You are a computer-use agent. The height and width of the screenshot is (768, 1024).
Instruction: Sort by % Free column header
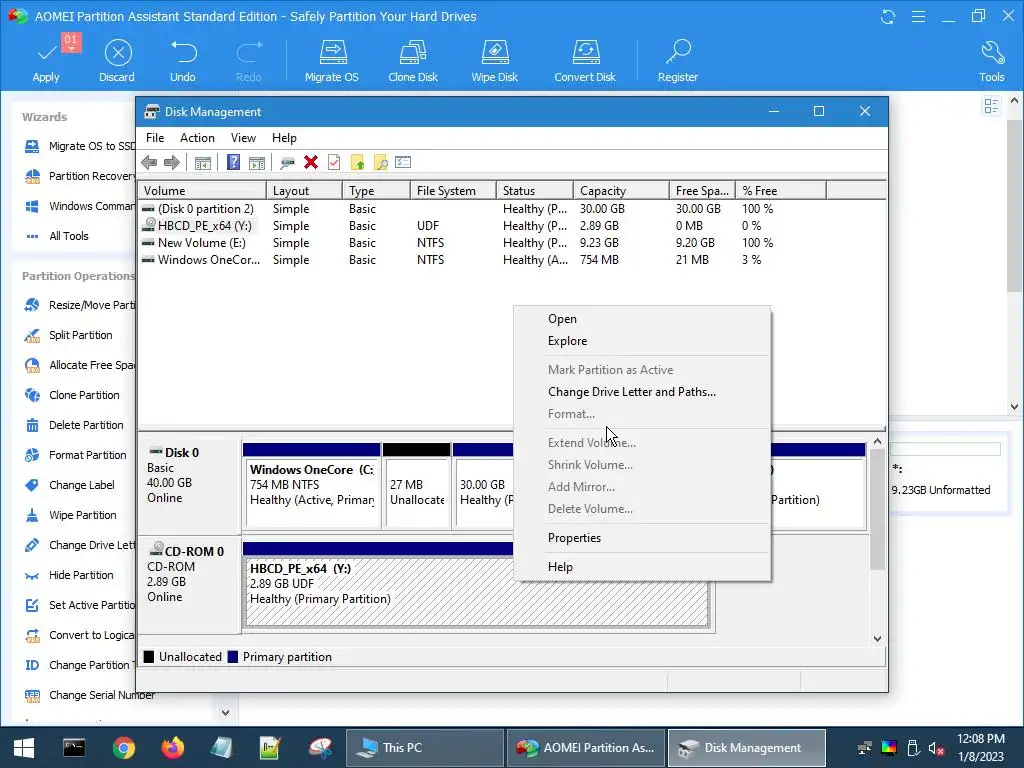tap(781, 191)
